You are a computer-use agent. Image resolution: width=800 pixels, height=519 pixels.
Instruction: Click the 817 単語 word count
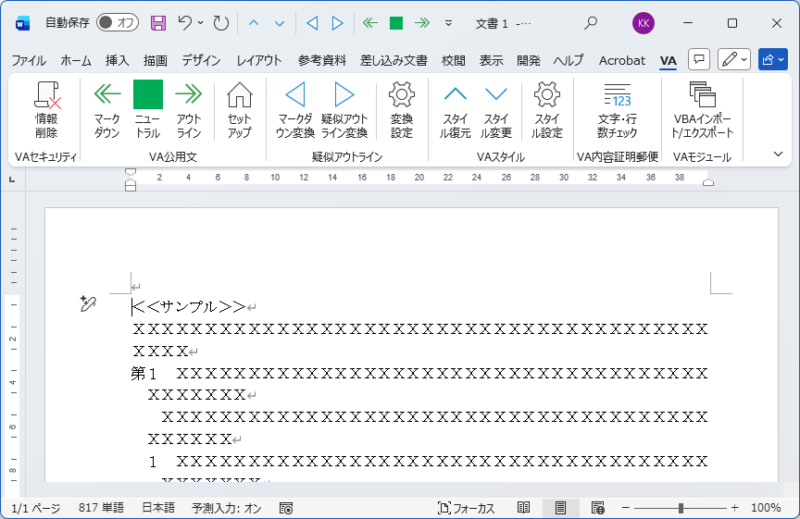pos(101,508)
